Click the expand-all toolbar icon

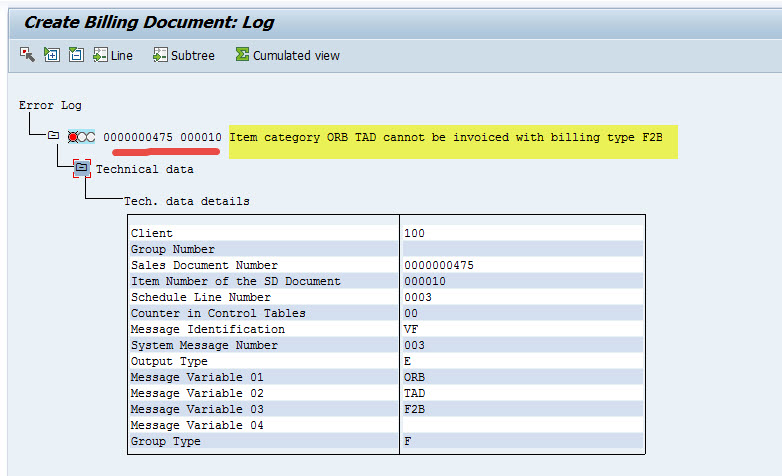pyautogui.click(x=52, y=54)
